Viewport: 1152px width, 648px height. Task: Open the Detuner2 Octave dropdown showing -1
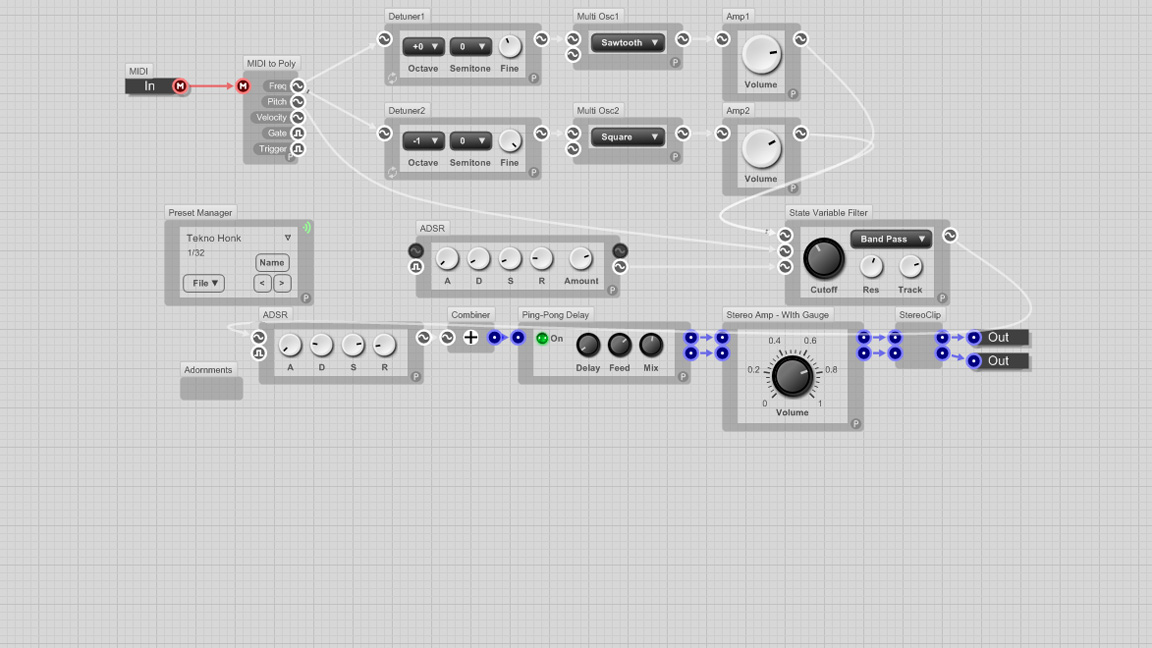click(x=423, y=141)
